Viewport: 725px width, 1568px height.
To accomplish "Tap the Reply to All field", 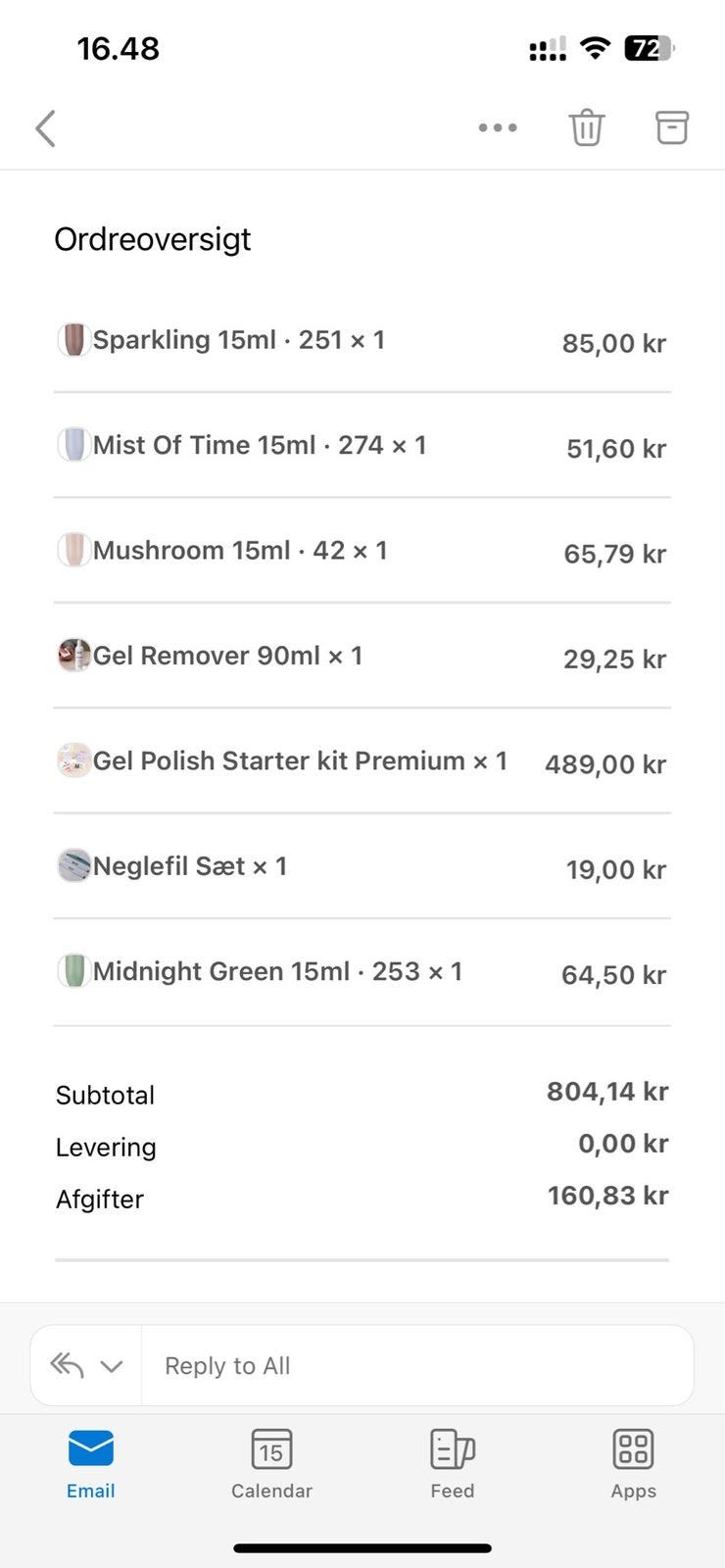I will coord(417,1365).
